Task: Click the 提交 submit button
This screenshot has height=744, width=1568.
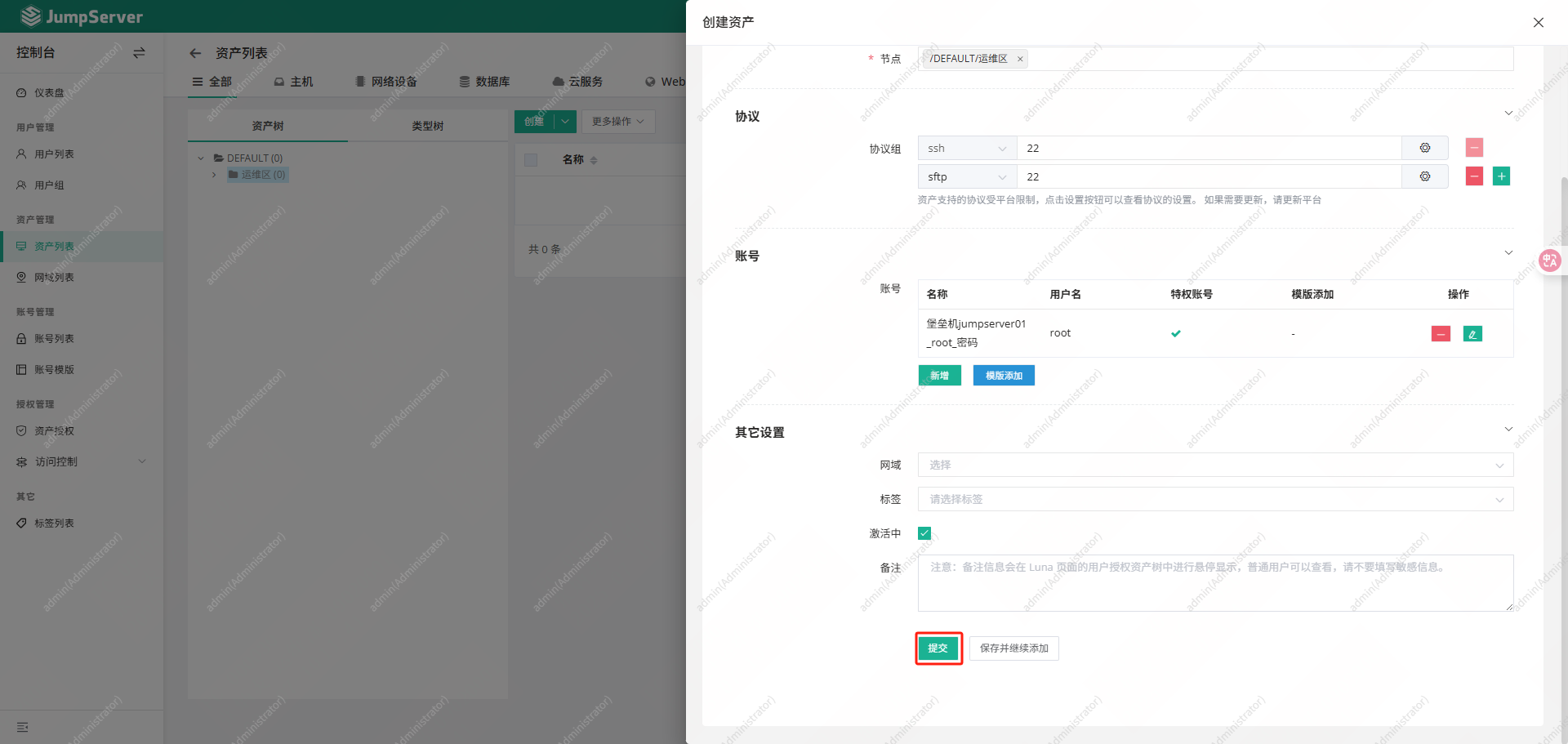Action: click(x=938, y=648)
